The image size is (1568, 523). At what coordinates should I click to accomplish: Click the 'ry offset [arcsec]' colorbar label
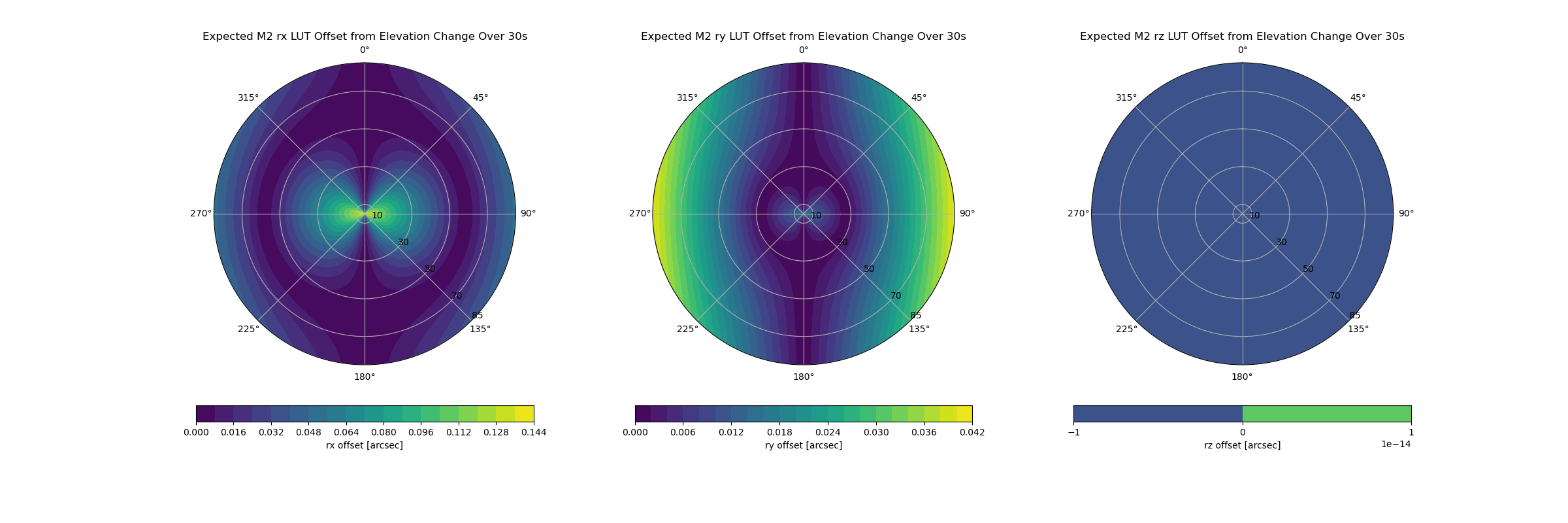pos(803,445)
